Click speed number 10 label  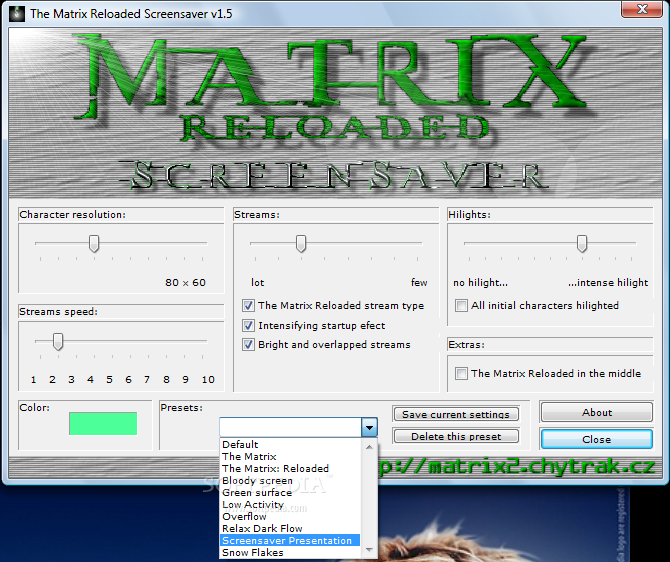[x=208, y=380]
